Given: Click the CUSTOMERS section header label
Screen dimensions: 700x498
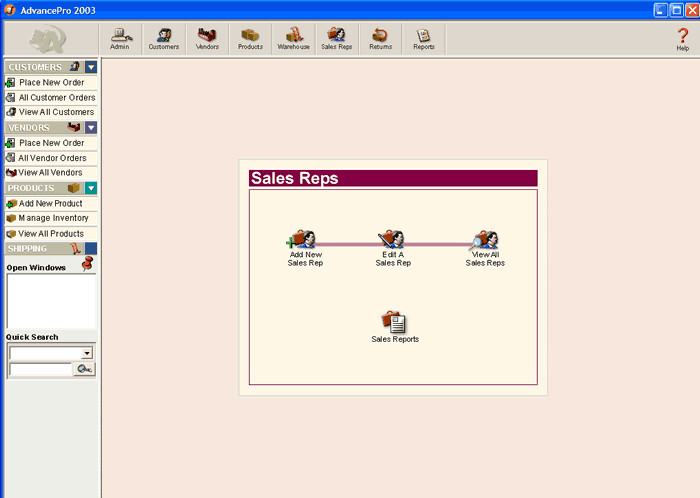Looking at the screenshot, I should click(35, 67).
